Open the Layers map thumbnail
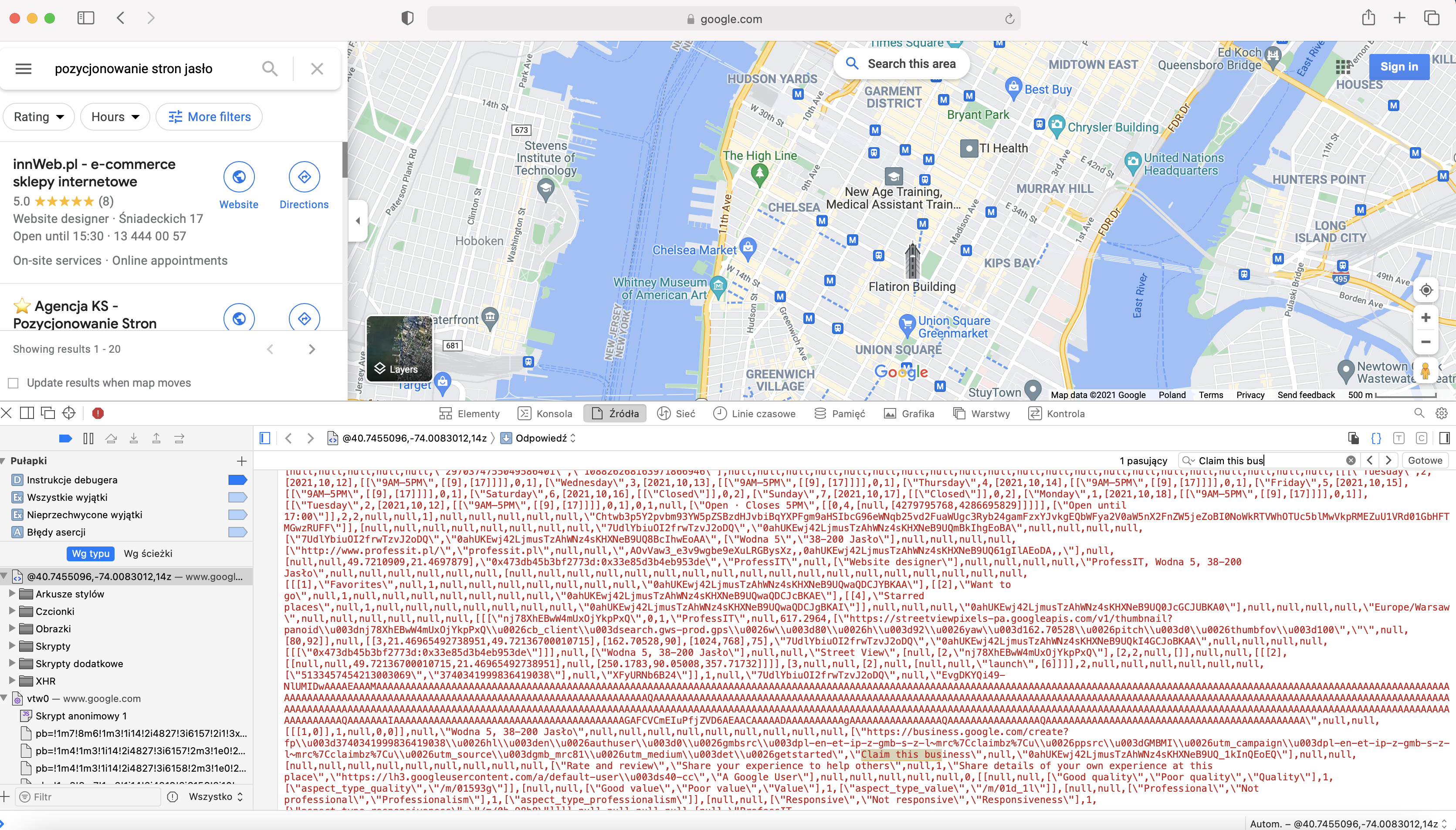Image resolution: width=1456 pixels, height=830 pixels. [x=399, y=349]
